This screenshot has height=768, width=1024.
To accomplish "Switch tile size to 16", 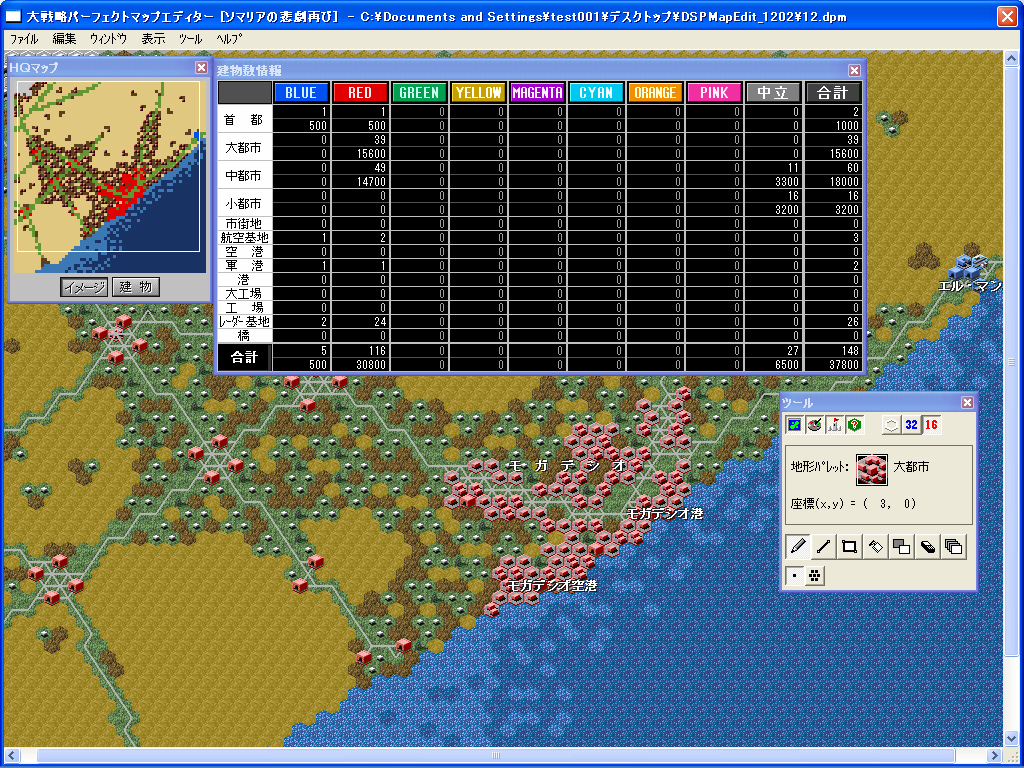I will (931, 424).
